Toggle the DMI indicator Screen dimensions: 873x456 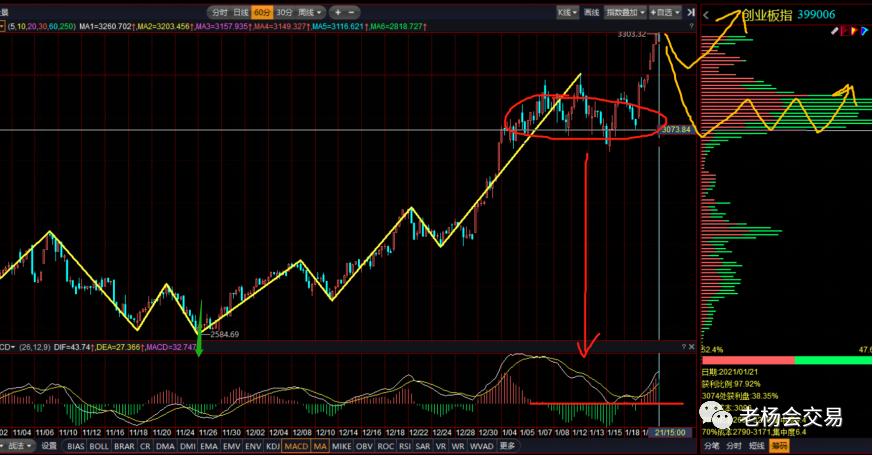[x=188, y=446]
